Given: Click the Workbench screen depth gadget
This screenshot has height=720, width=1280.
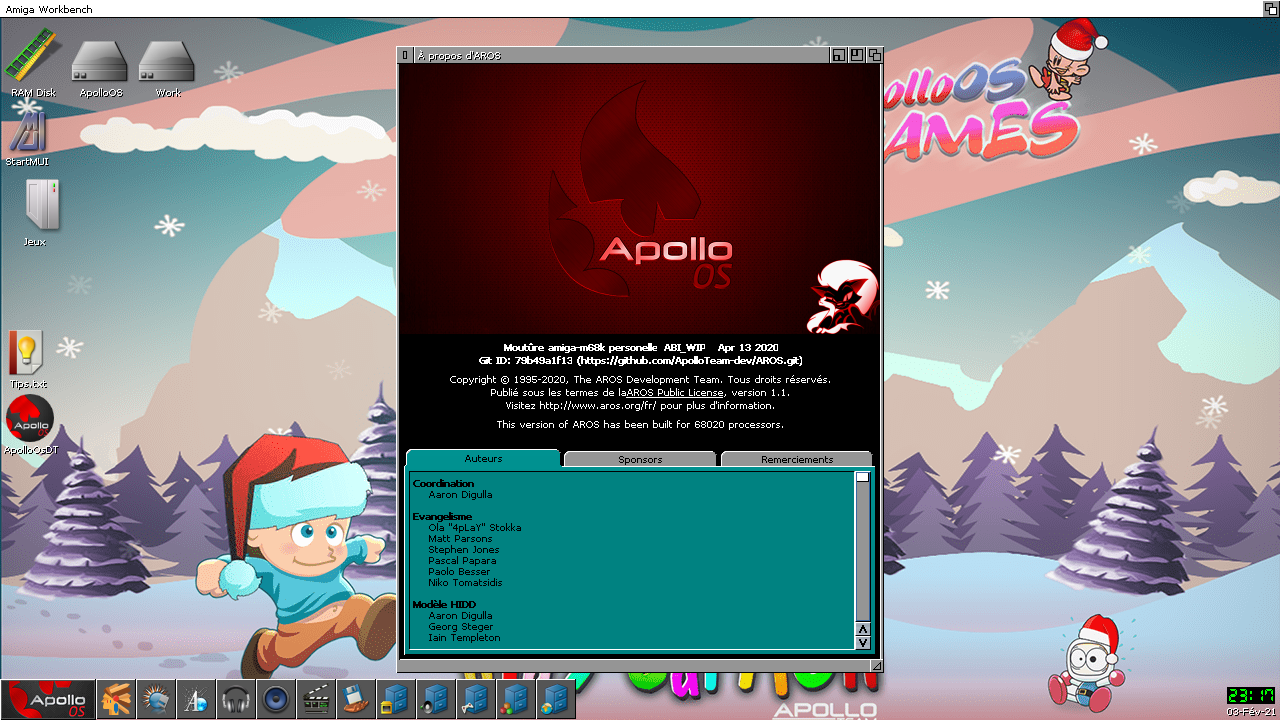Looking at the screenshot, I should coord(1271,8).
